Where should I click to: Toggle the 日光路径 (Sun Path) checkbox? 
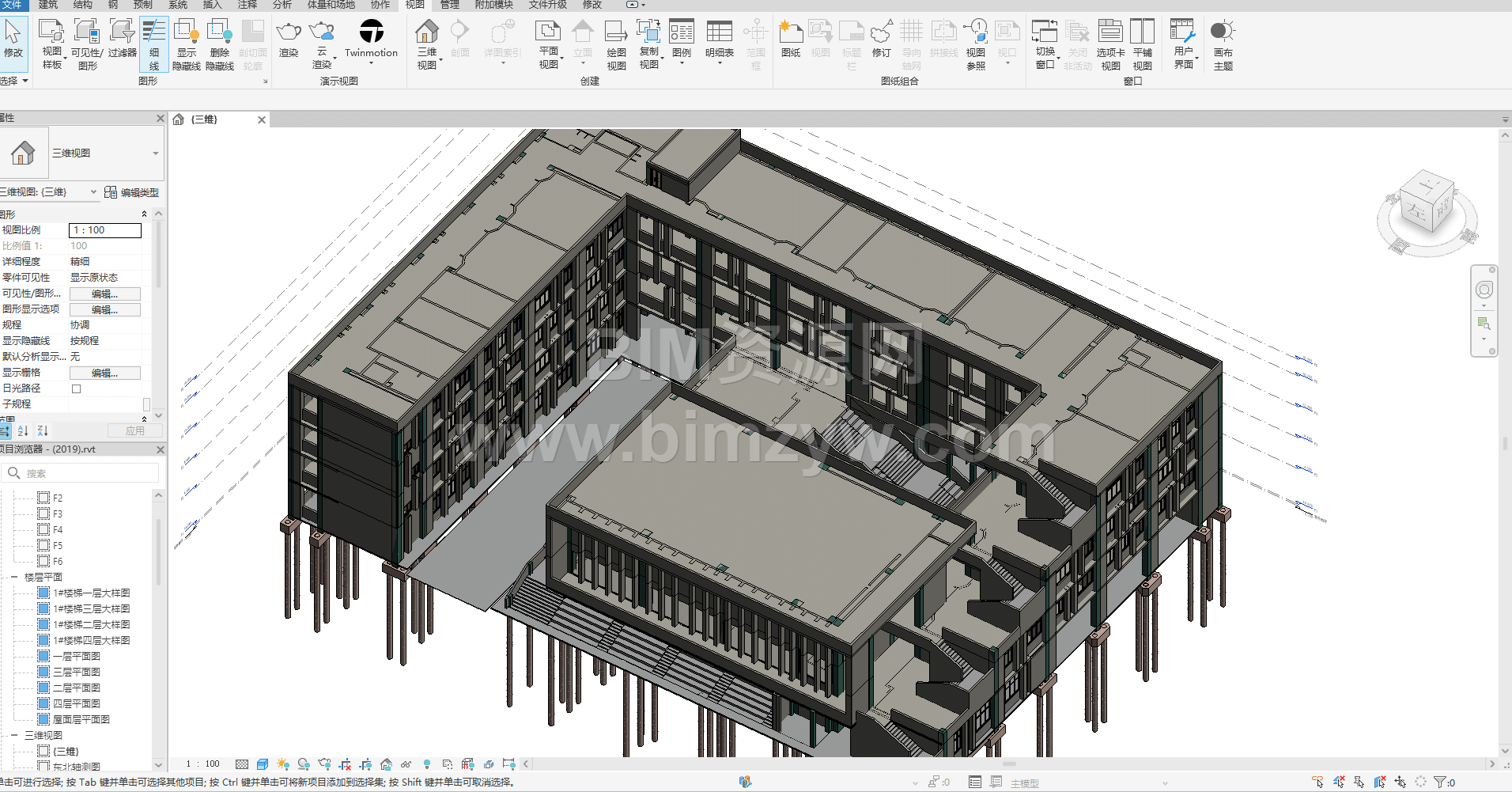coord(77,388)
